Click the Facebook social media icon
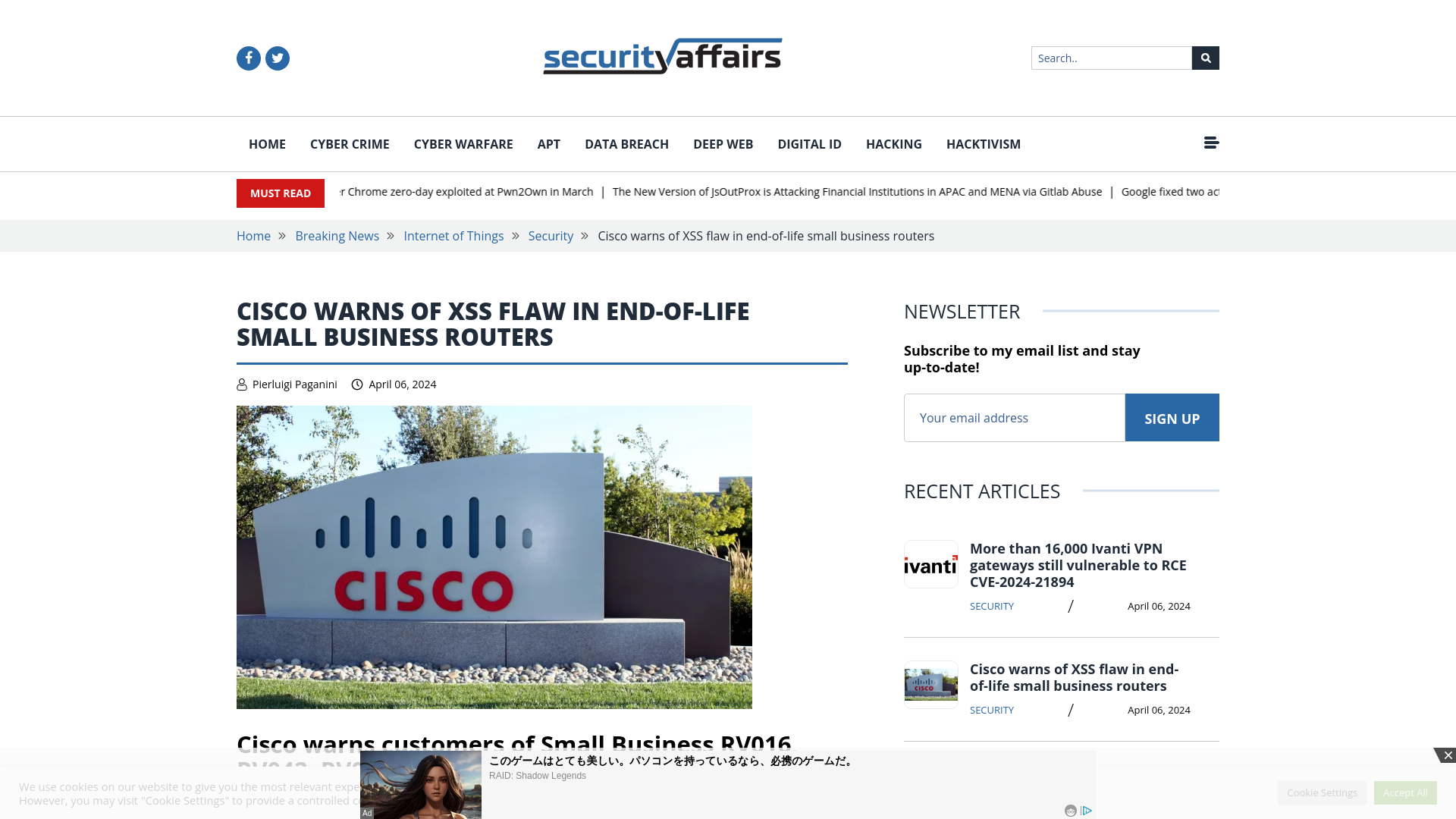The image size is (1456, 819). (248, 58)
